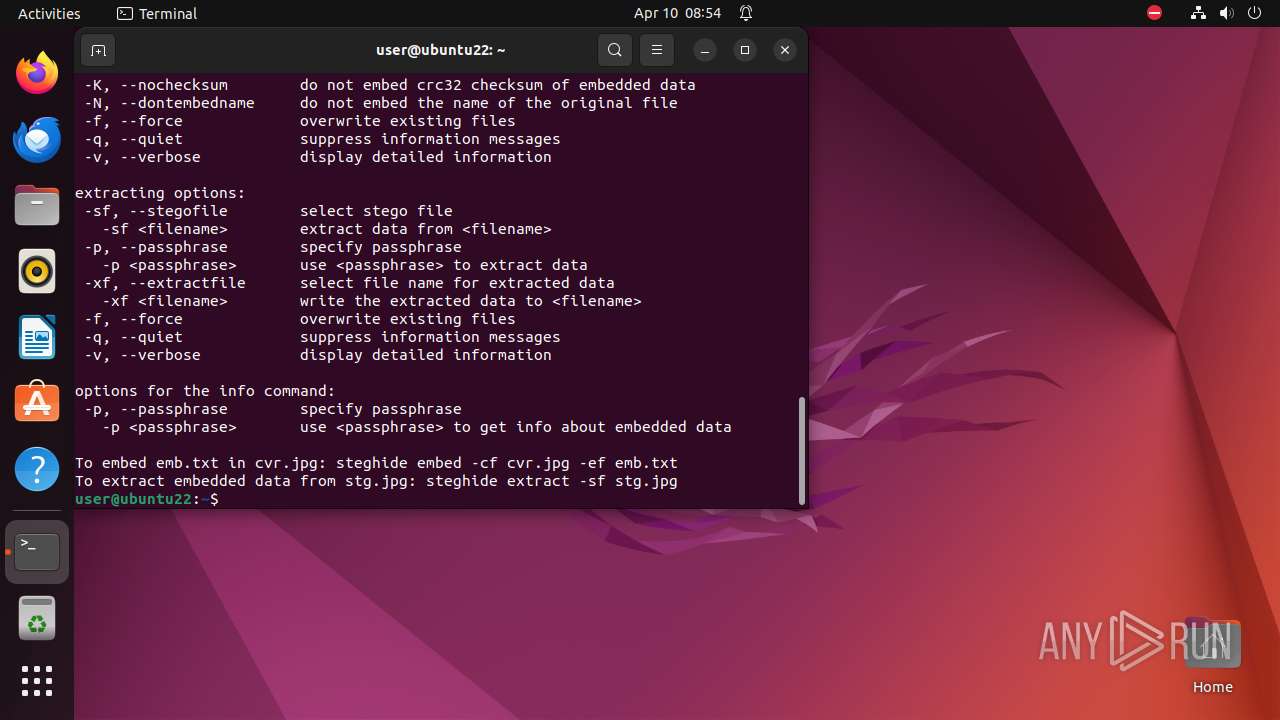Click the text 'extracting options:'

[x=160, y=193]
